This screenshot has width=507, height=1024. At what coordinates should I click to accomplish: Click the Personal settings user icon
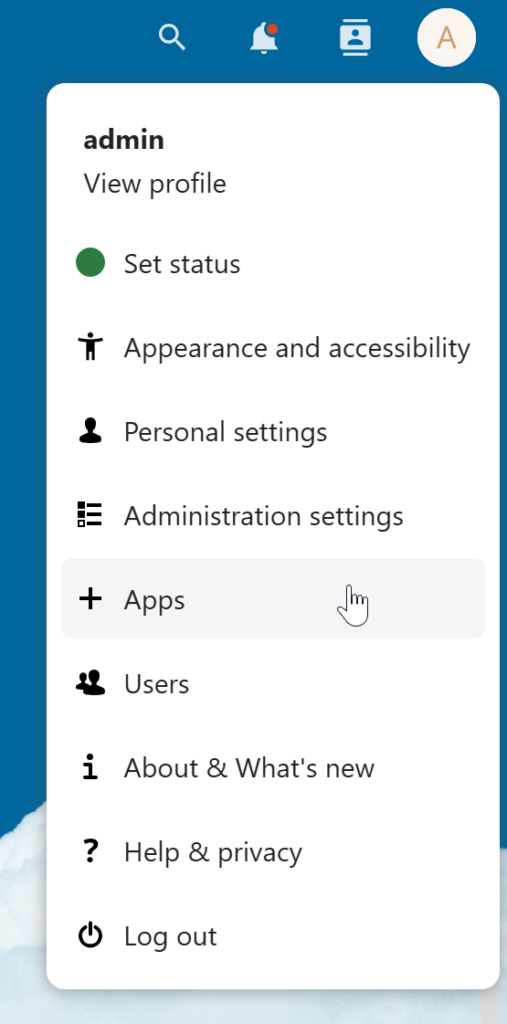coord(90,431)
